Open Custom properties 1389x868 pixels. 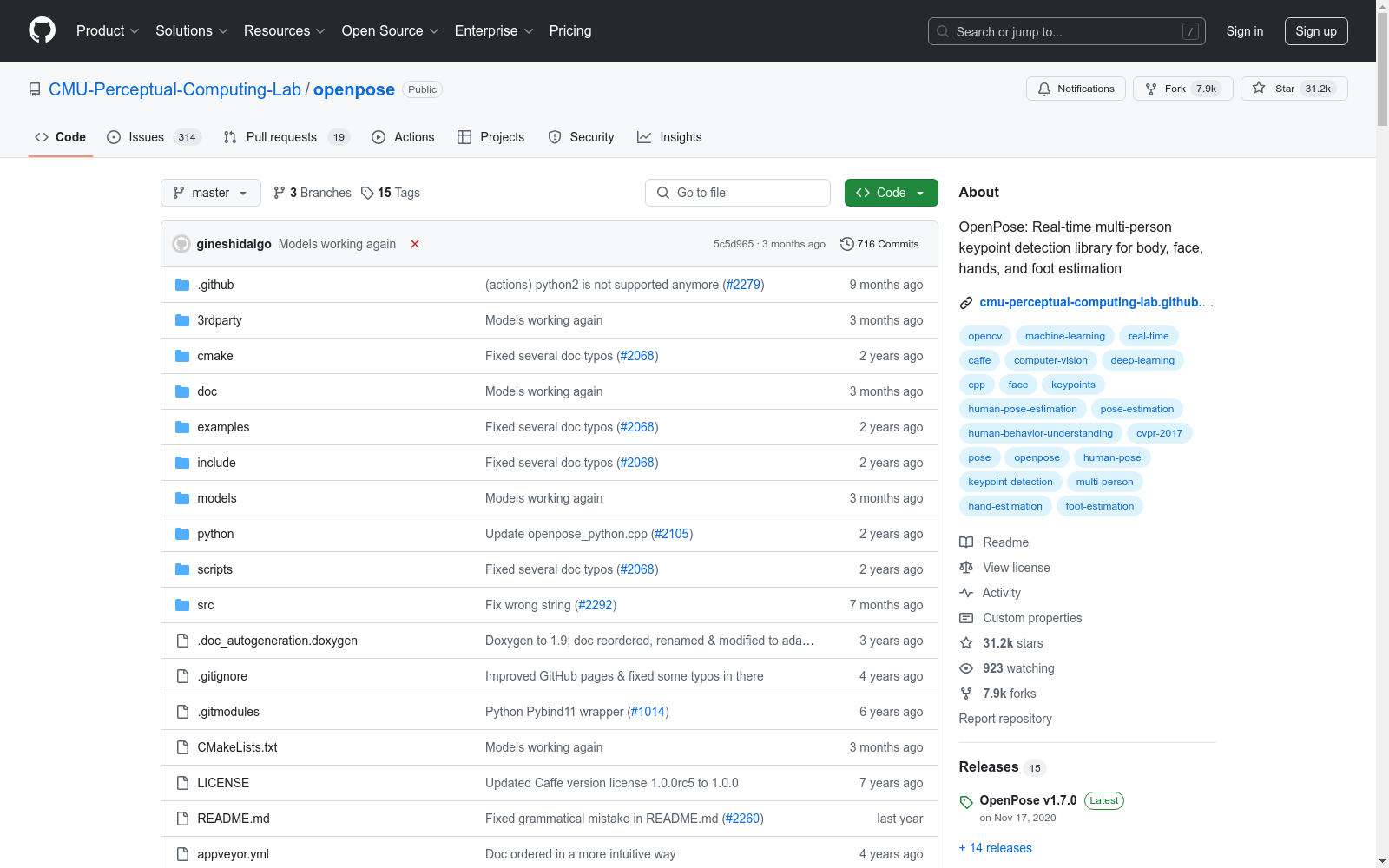click(x=1021, y=618)
